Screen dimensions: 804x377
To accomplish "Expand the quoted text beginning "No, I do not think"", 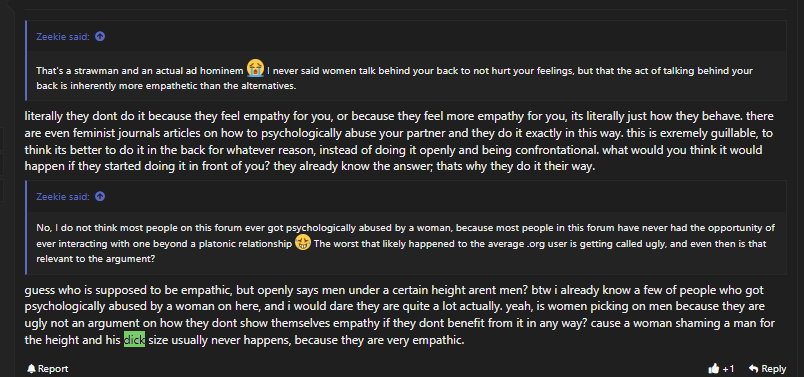I will [406, 243].
